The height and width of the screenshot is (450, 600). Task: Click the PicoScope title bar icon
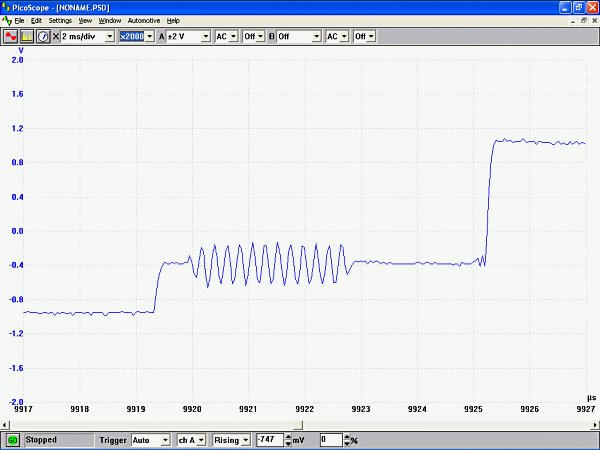coord(5,7)
